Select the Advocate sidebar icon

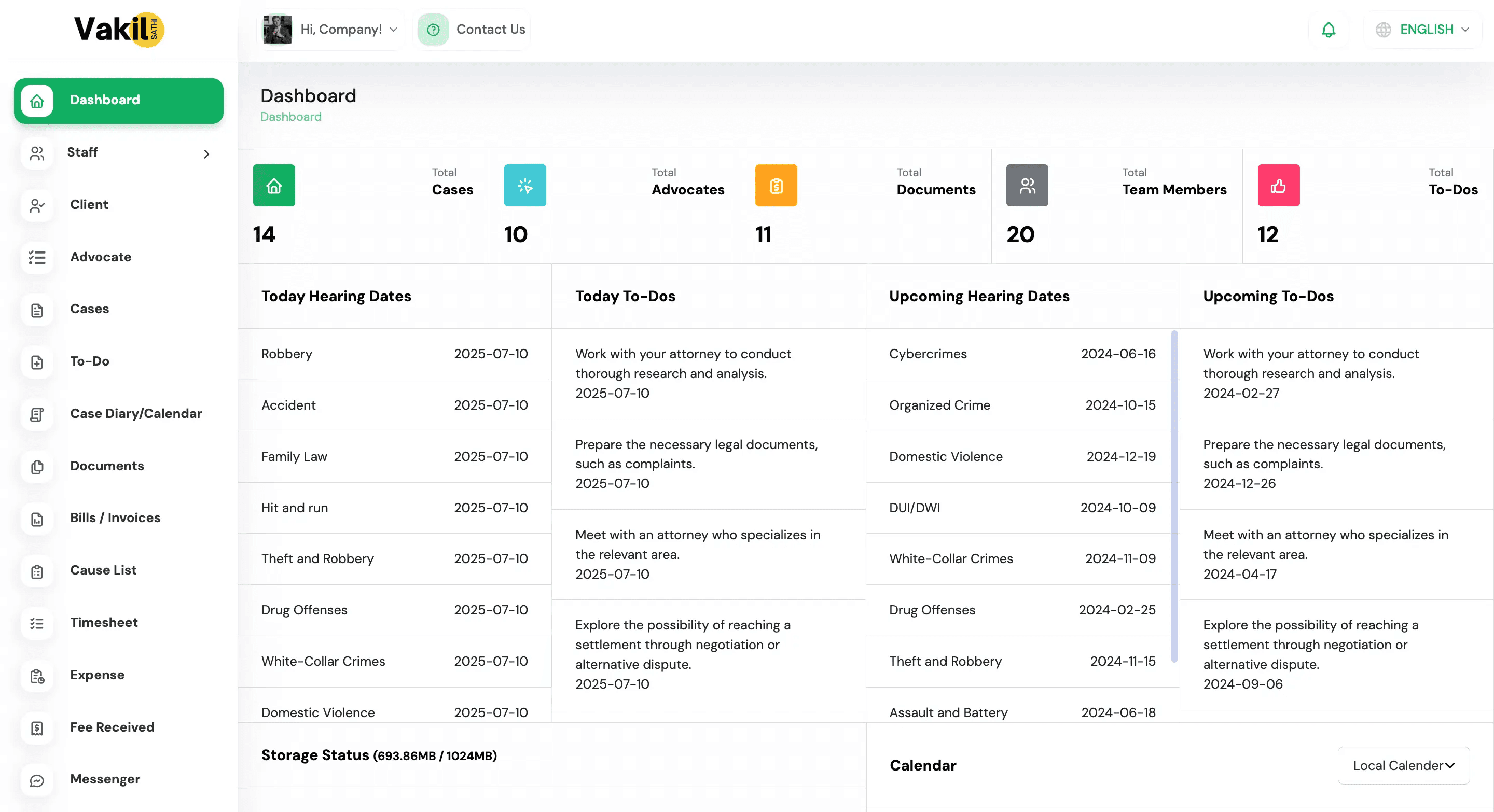click(37, 257)
